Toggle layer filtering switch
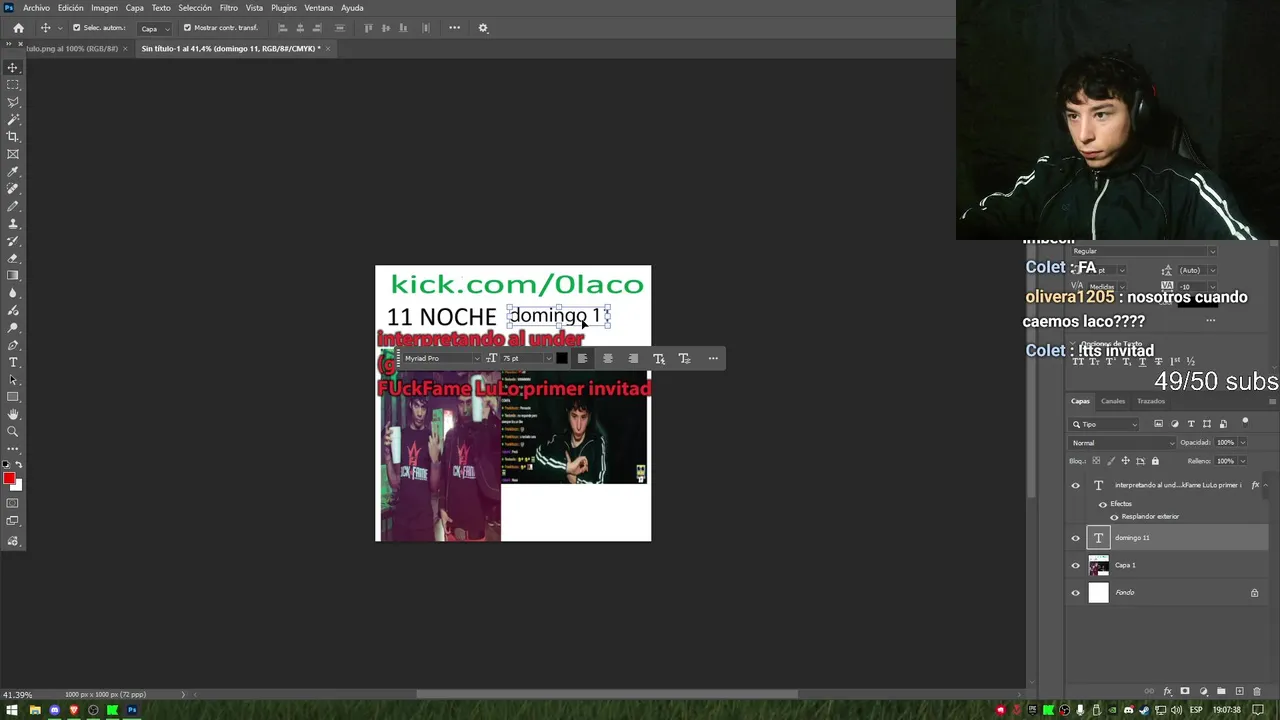 tap(1245, 422)
